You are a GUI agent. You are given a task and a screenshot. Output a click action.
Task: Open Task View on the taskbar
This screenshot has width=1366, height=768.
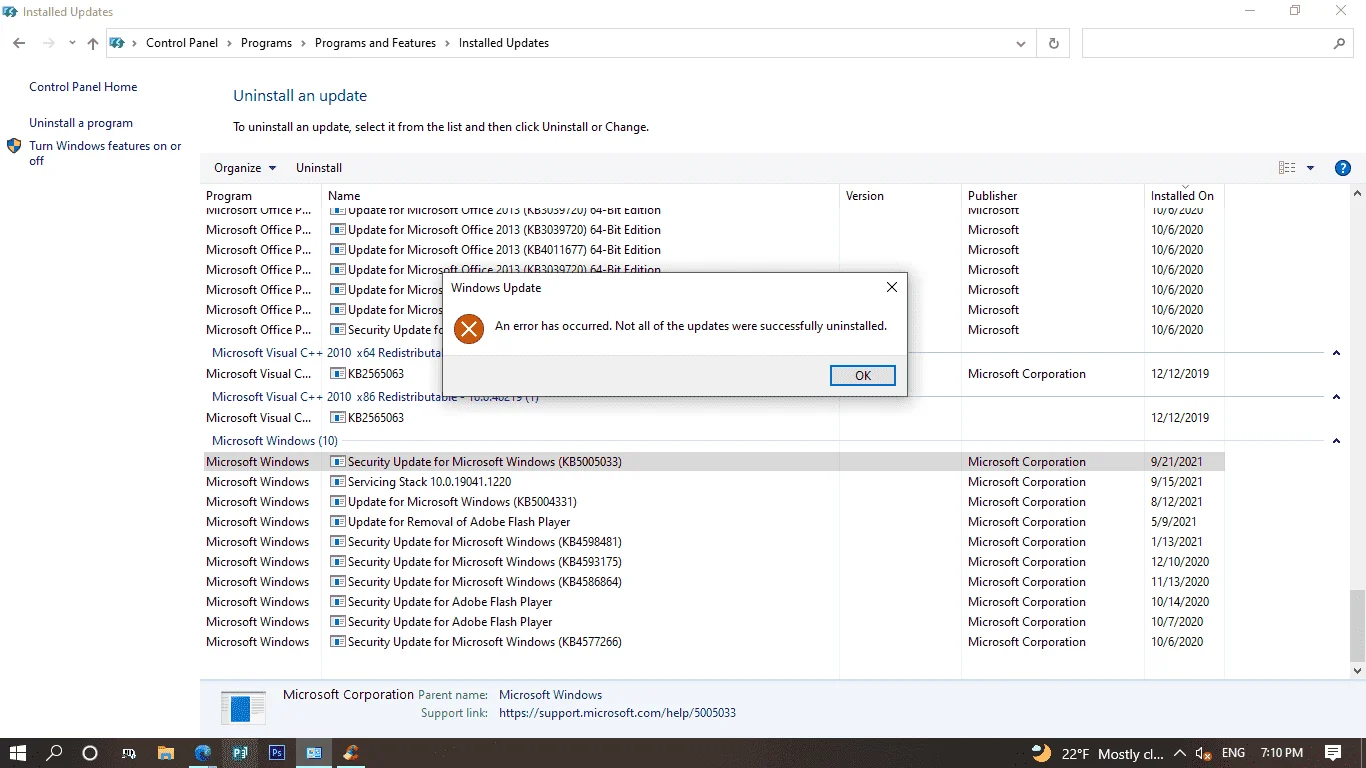click(x=129, y=753)
